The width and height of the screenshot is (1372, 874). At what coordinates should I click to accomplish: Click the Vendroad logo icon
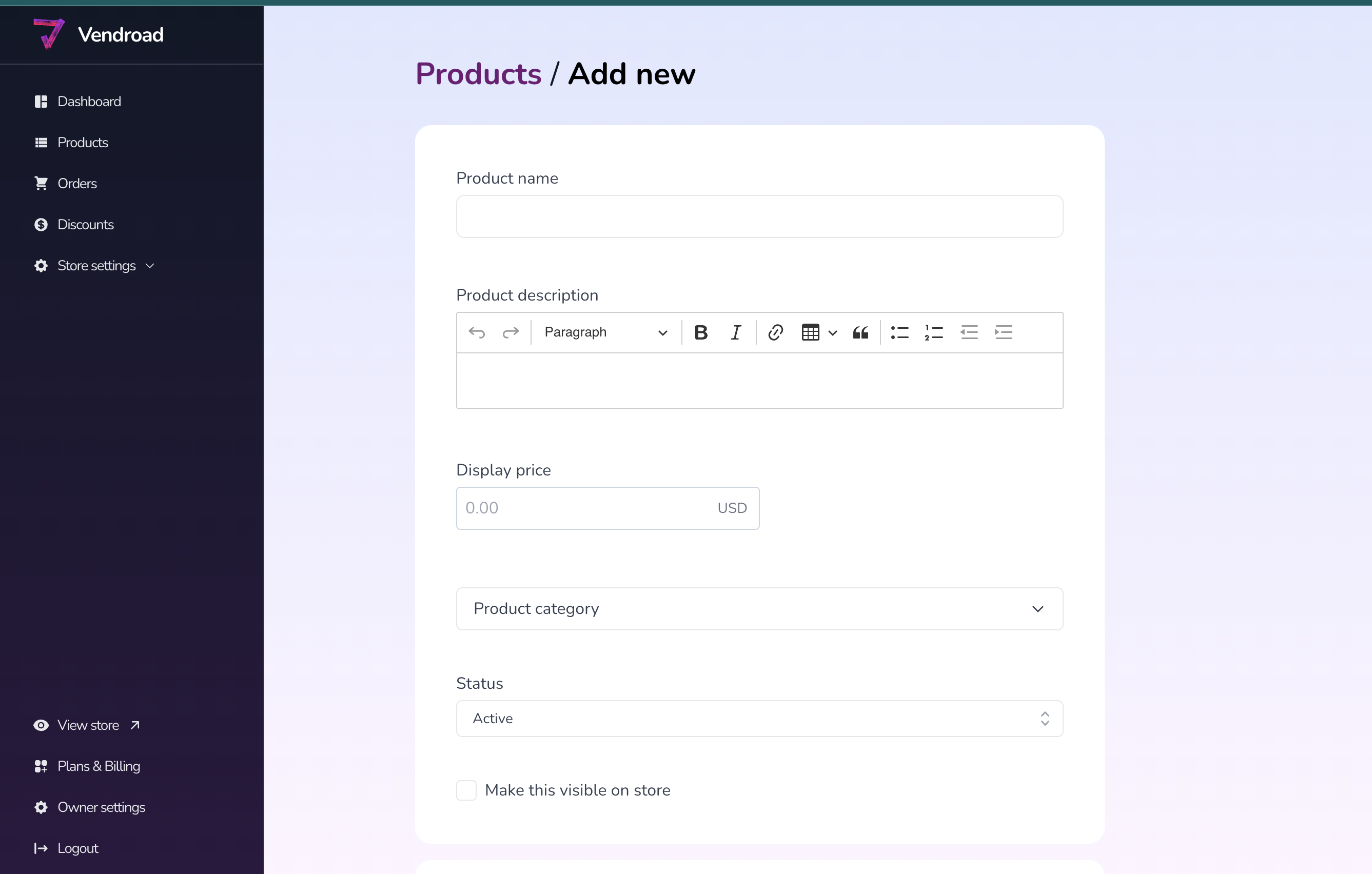[x=49, y=34]
